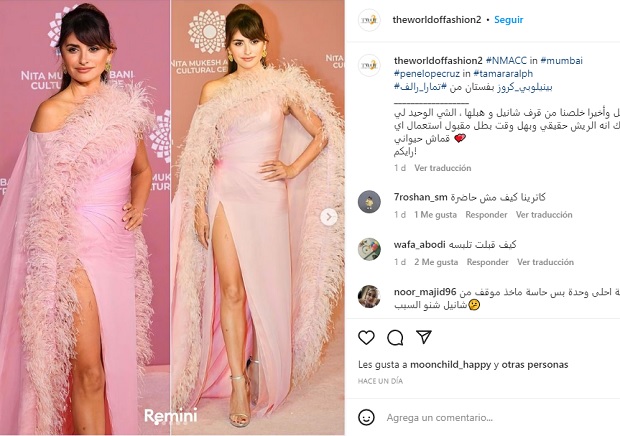Follow the account with Seguir
This screenshot has width=620, height=436.
(x=508, y=20)
